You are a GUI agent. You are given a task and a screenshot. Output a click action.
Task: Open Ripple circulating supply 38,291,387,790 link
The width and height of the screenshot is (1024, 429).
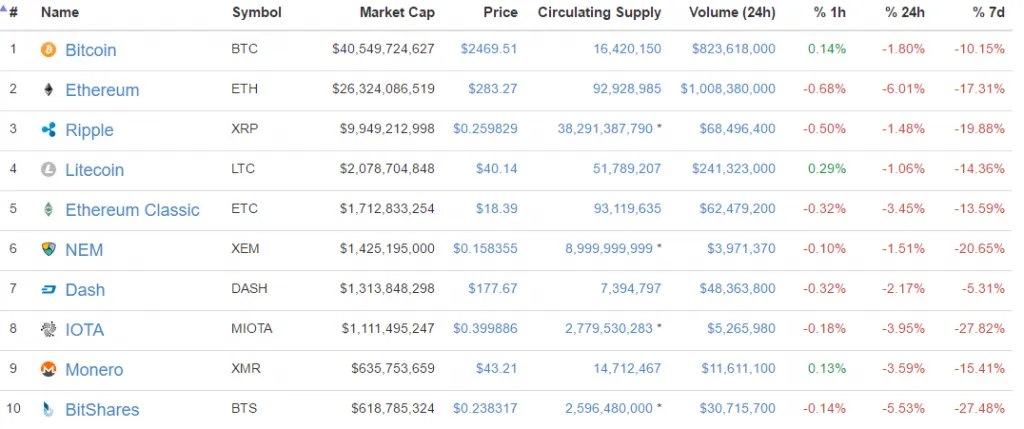(605, 129)
